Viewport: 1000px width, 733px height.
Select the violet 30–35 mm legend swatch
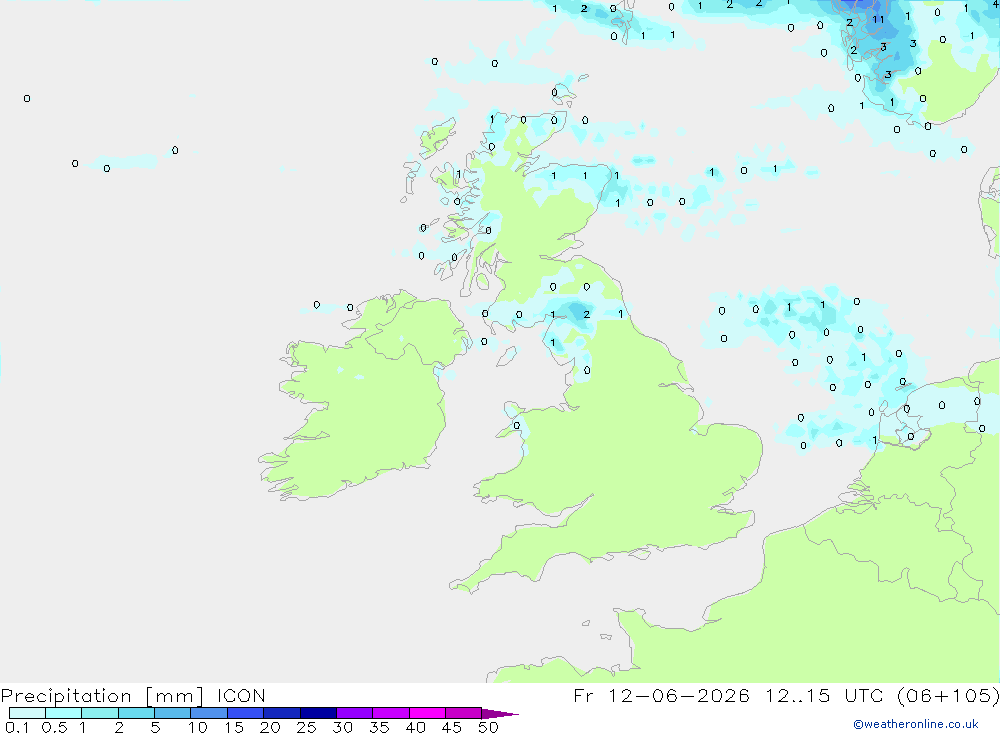click(x=354, y=713)
